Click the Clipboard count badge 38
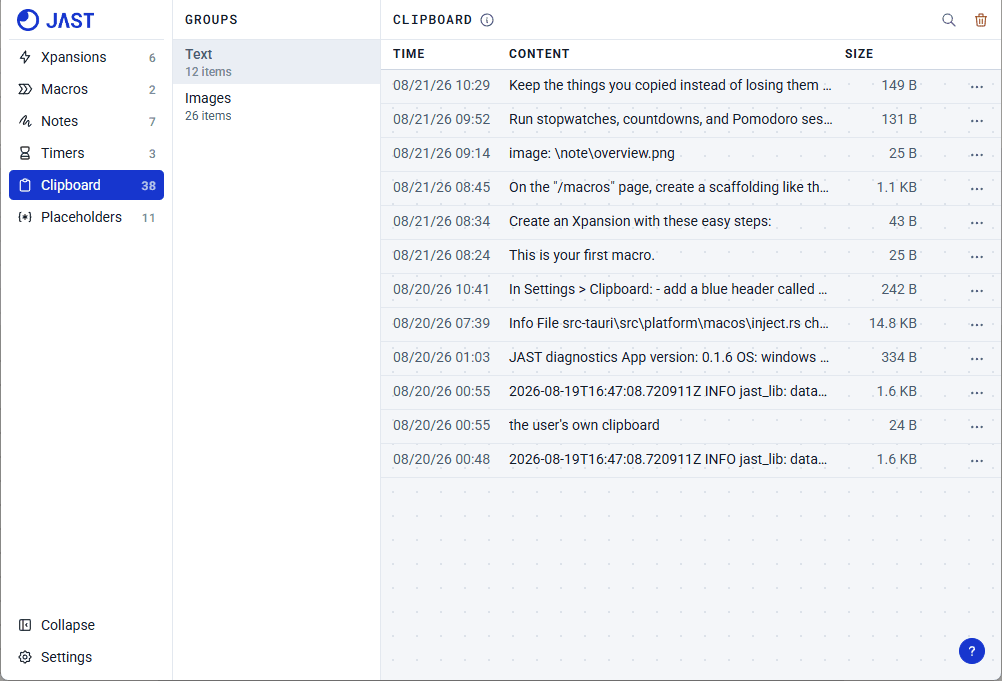The height and width of the screenshot is (681, 1002). [x=148, y=186]
